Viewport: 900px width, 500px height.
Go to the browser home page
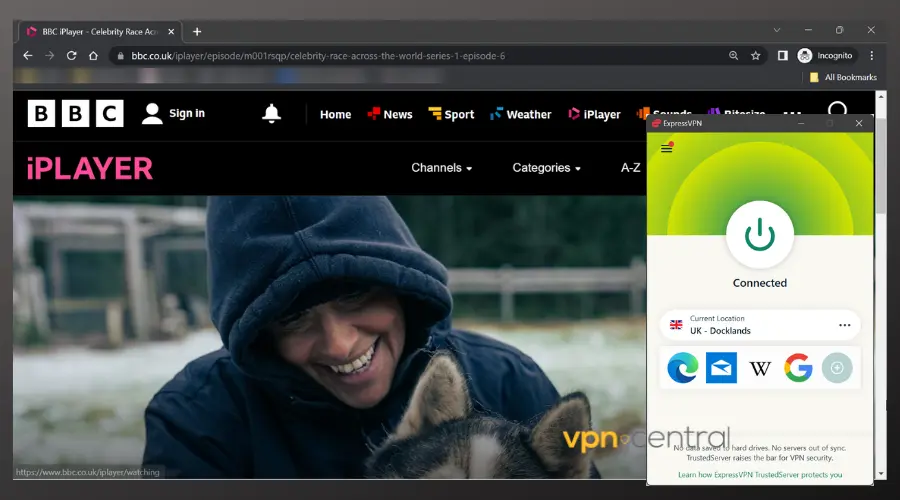[x=93, y=56]
